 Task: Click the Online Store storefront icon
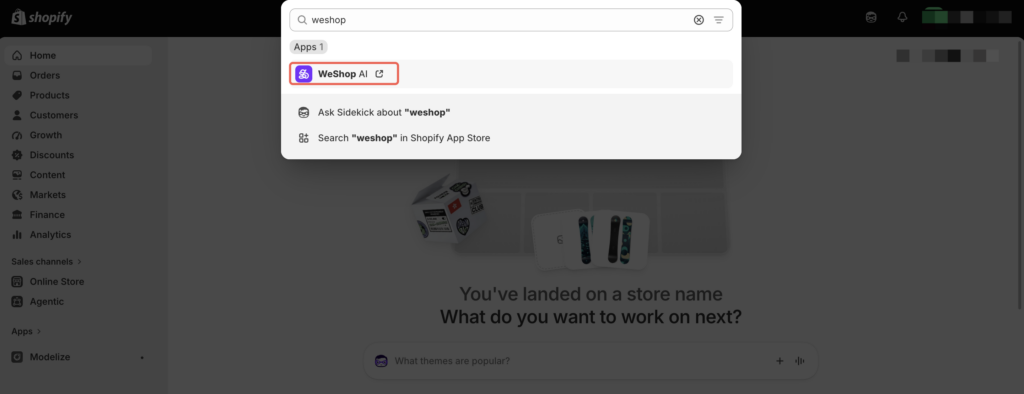17,282
